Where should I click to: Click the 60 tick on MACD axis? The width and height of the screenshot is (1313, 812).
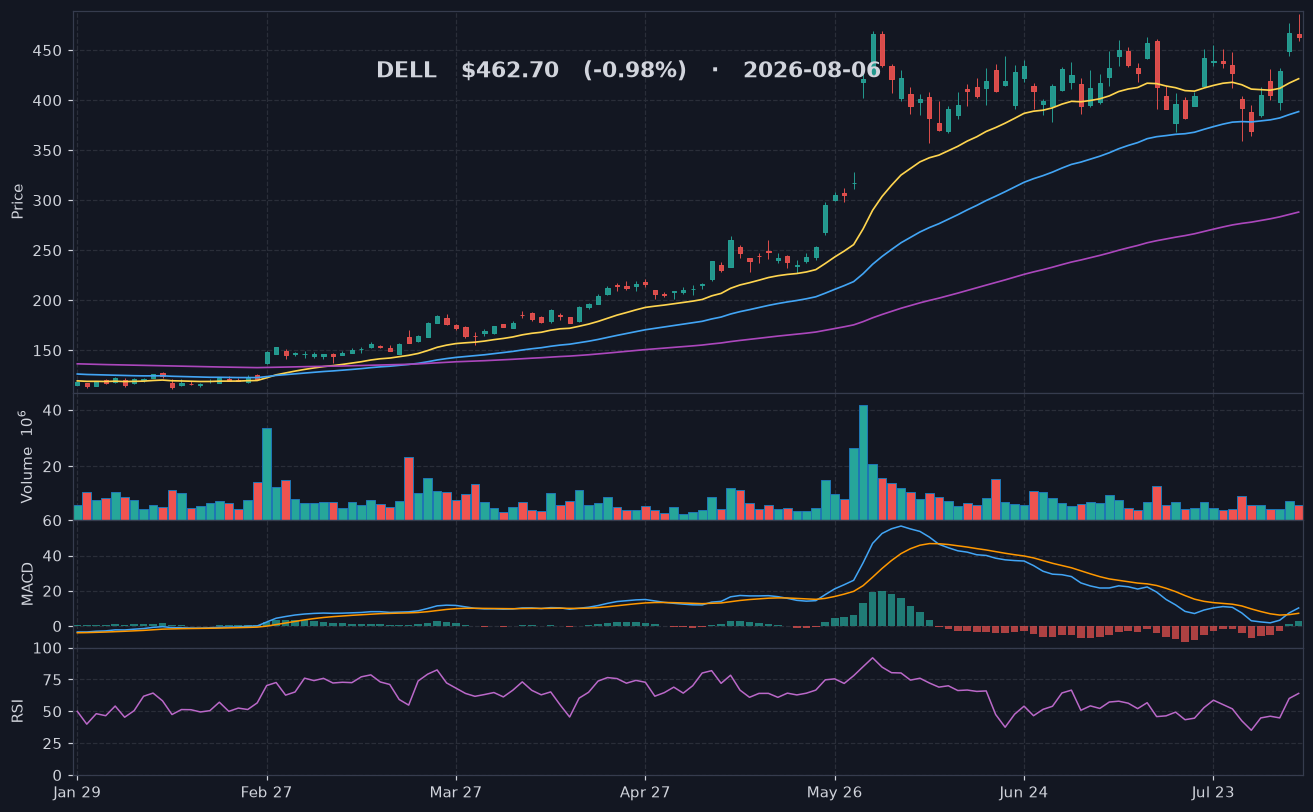53,521
